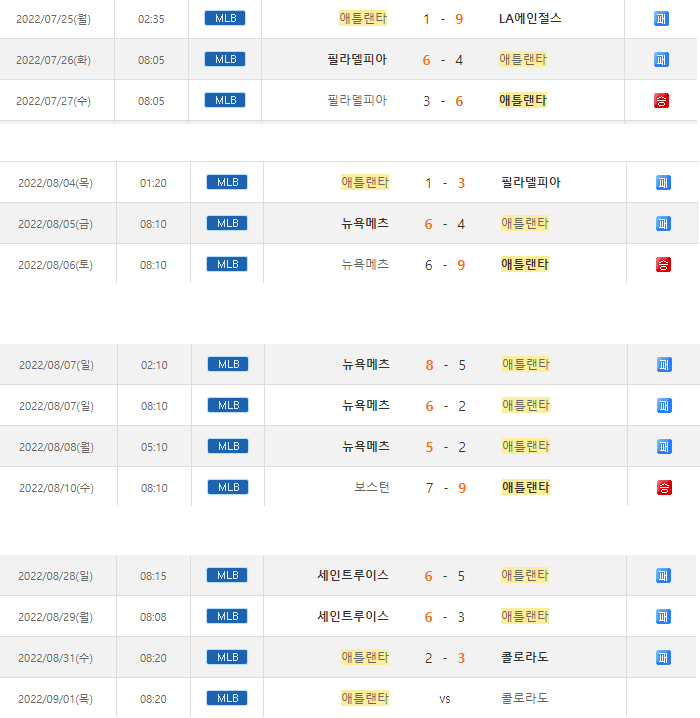This screenshot has height=718, width=700.
Task: Open the LA에인절스 team link
Action: pos(530,18)
